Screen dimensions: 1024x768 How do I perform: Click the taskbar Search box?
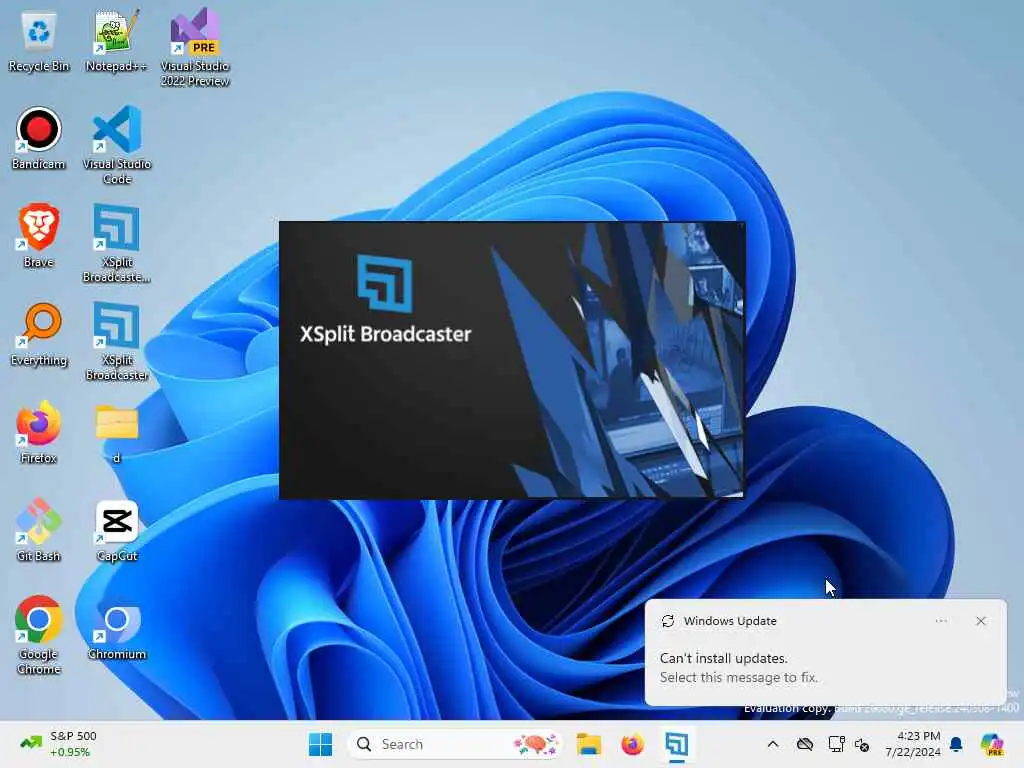455,744
